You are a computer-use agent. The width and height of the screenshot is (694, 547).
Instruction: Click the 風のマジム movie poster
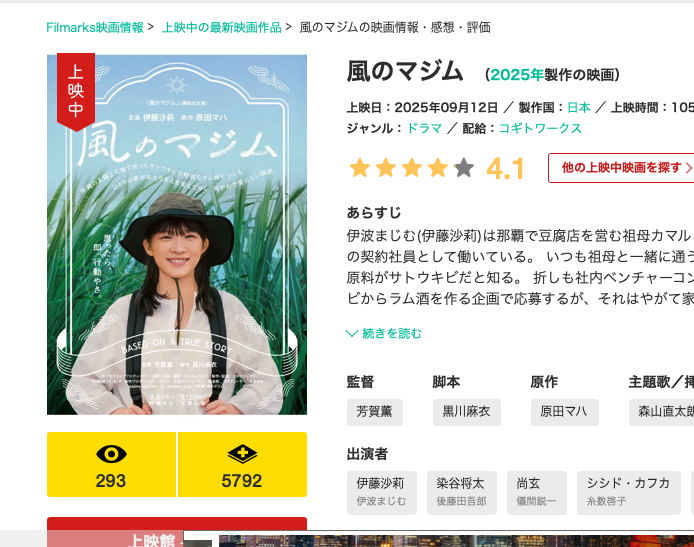(x=177, y=235)
